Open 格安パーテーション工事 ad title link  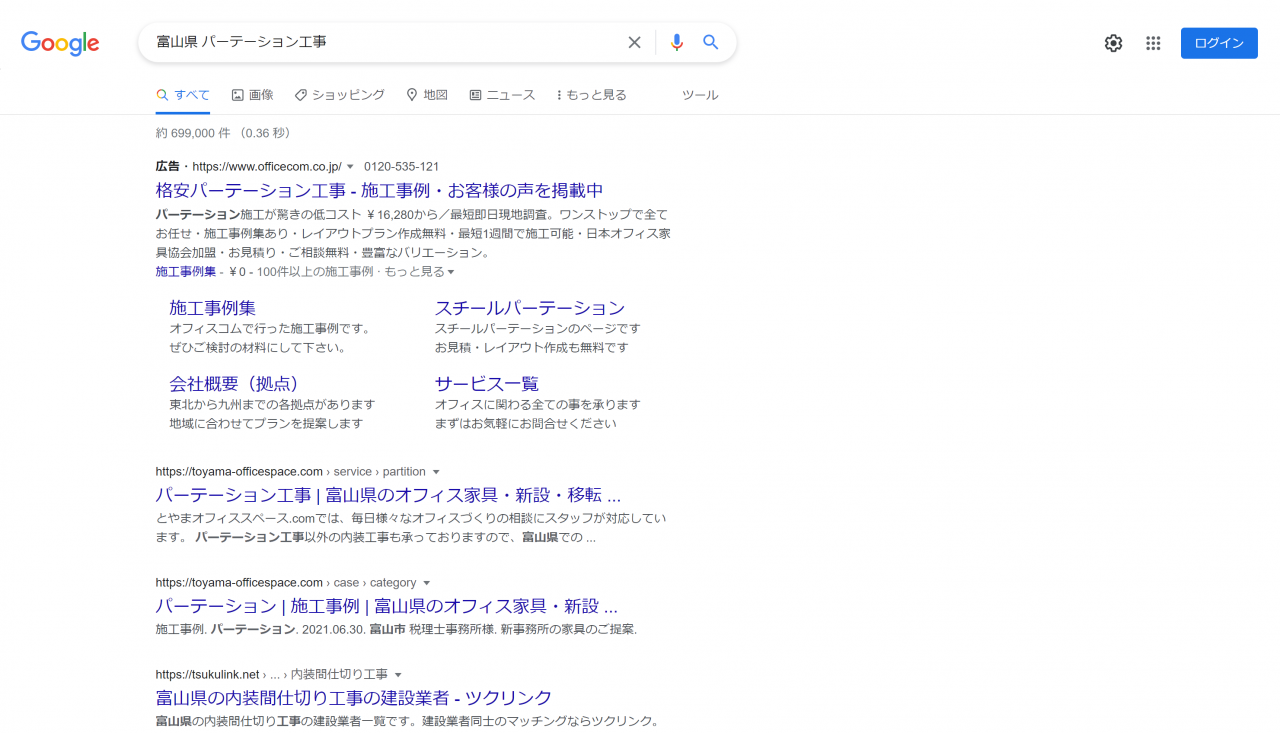[x=379, y=190]
